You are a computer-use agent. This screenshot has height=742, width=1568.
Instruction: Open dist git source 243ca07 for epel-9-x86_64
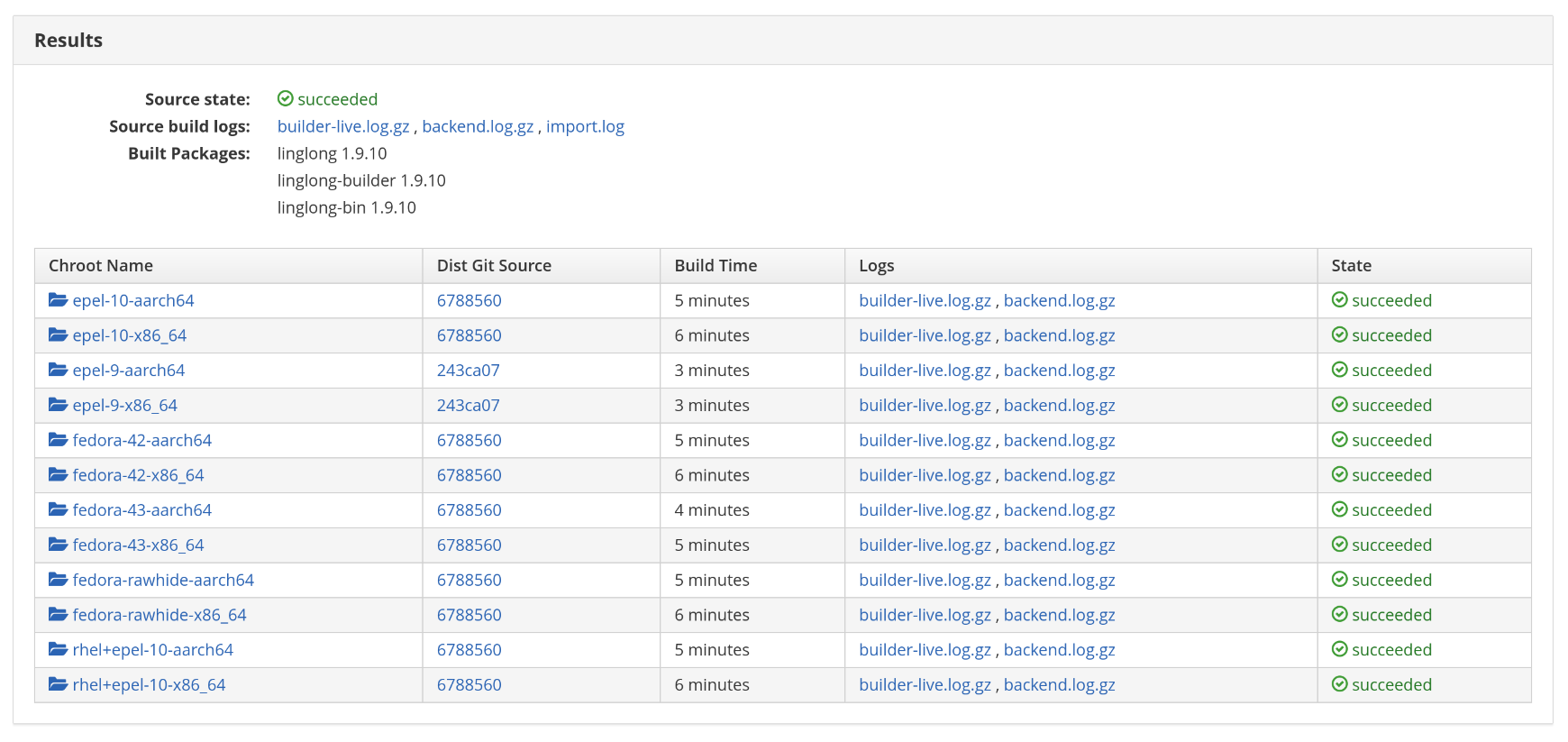(469, 405)
